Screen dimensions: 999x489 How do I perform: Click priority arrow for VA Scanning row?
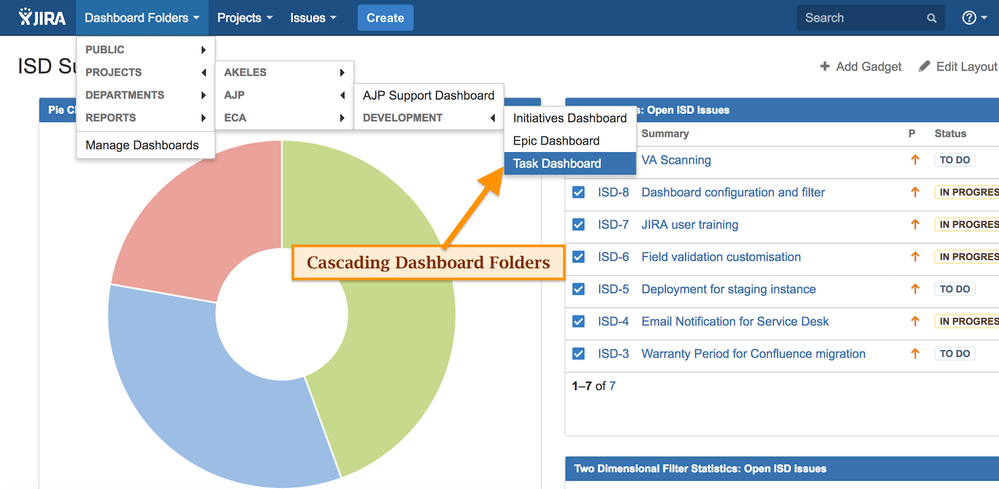(x=915, y=160)
